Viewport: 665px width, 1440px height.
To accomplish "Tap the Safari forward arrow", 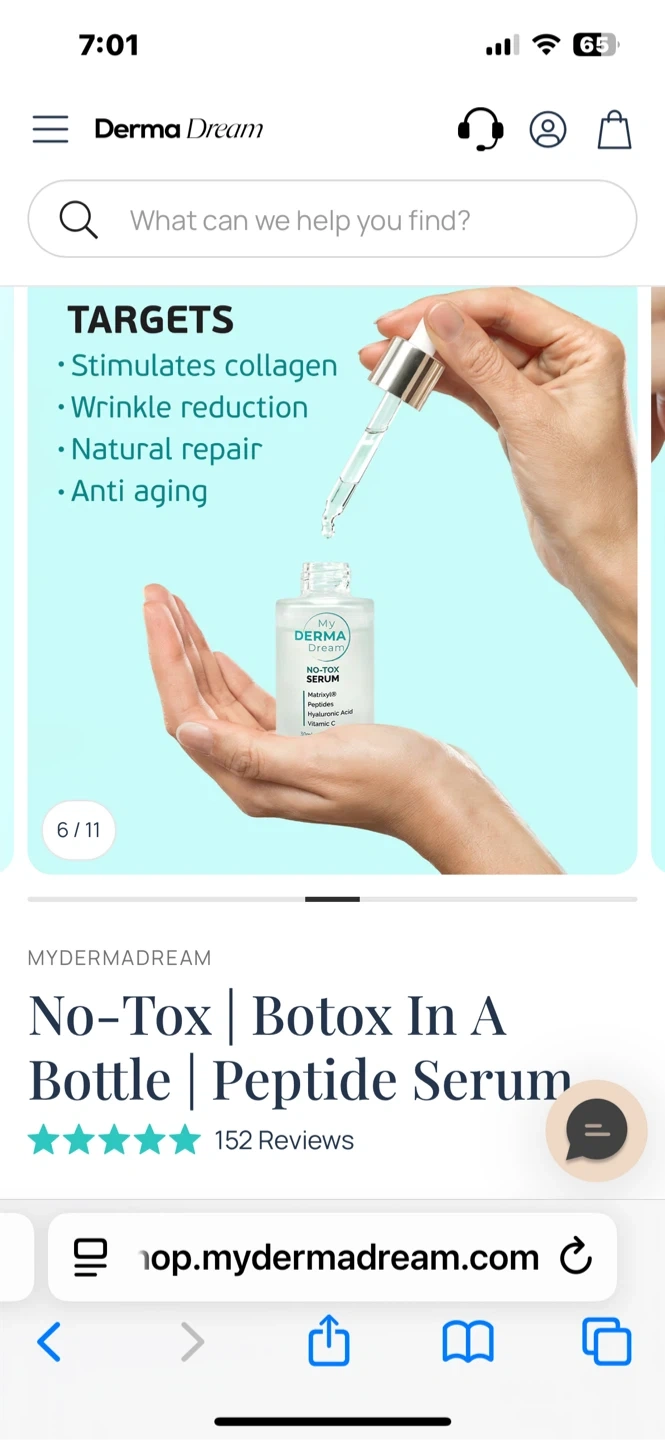I will pos(192,1342).
